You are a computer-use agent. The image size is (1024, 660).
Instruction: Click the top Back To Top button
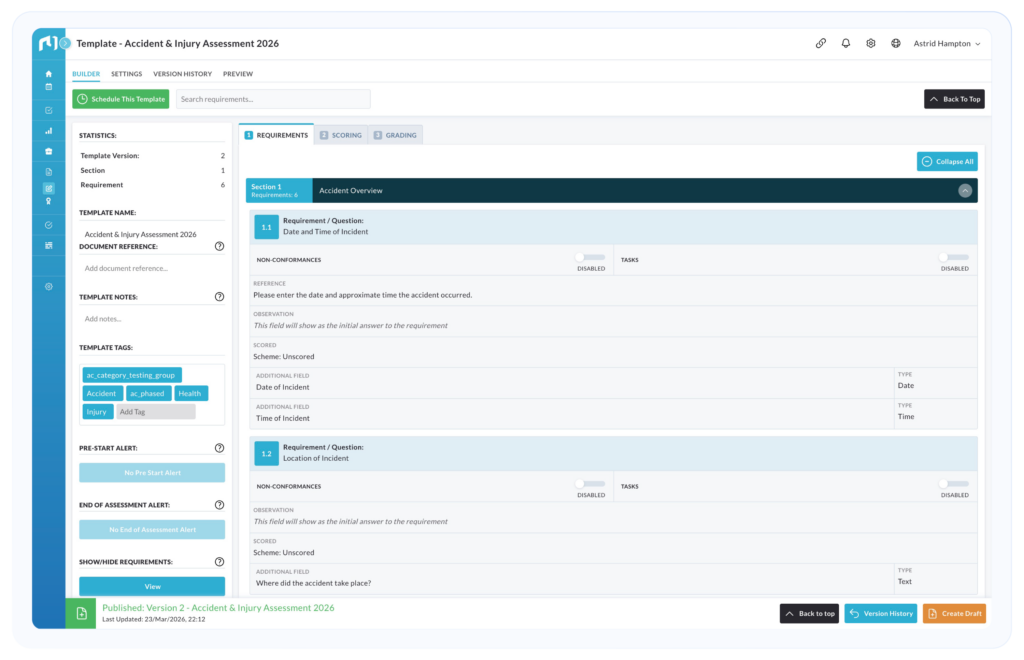[954, 99]
